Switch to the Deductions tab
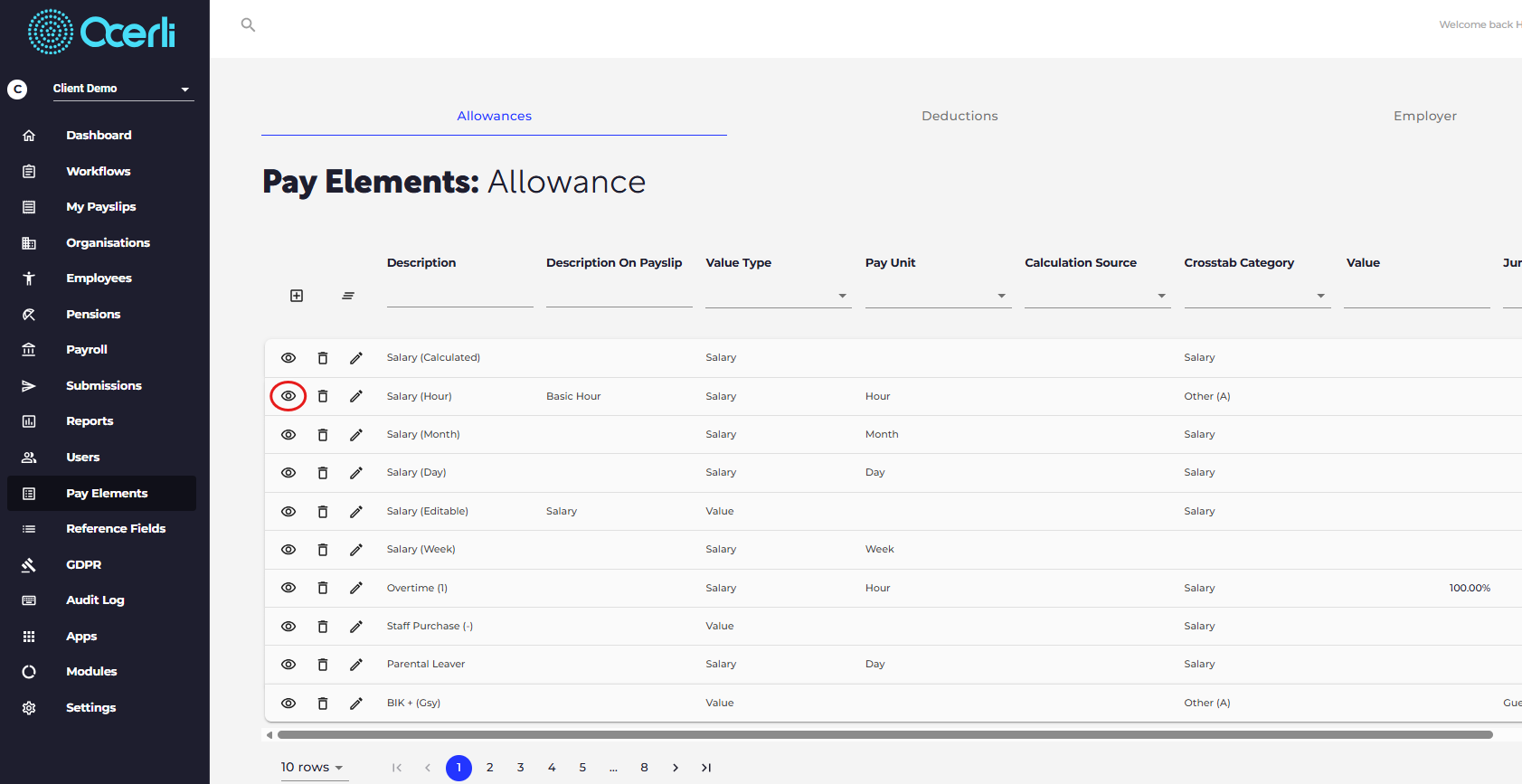Image resolution: width=1522 pixels, height=784 pixels. [960, 116]
